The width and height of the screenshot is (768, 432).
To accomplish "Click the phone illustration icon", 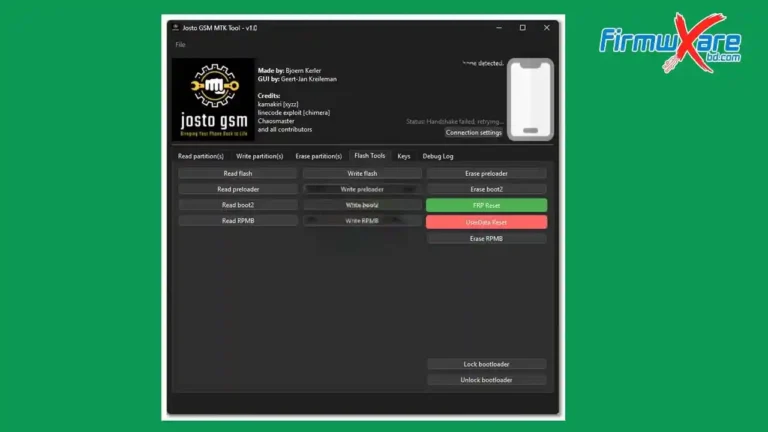I will (x=530, y=99).
